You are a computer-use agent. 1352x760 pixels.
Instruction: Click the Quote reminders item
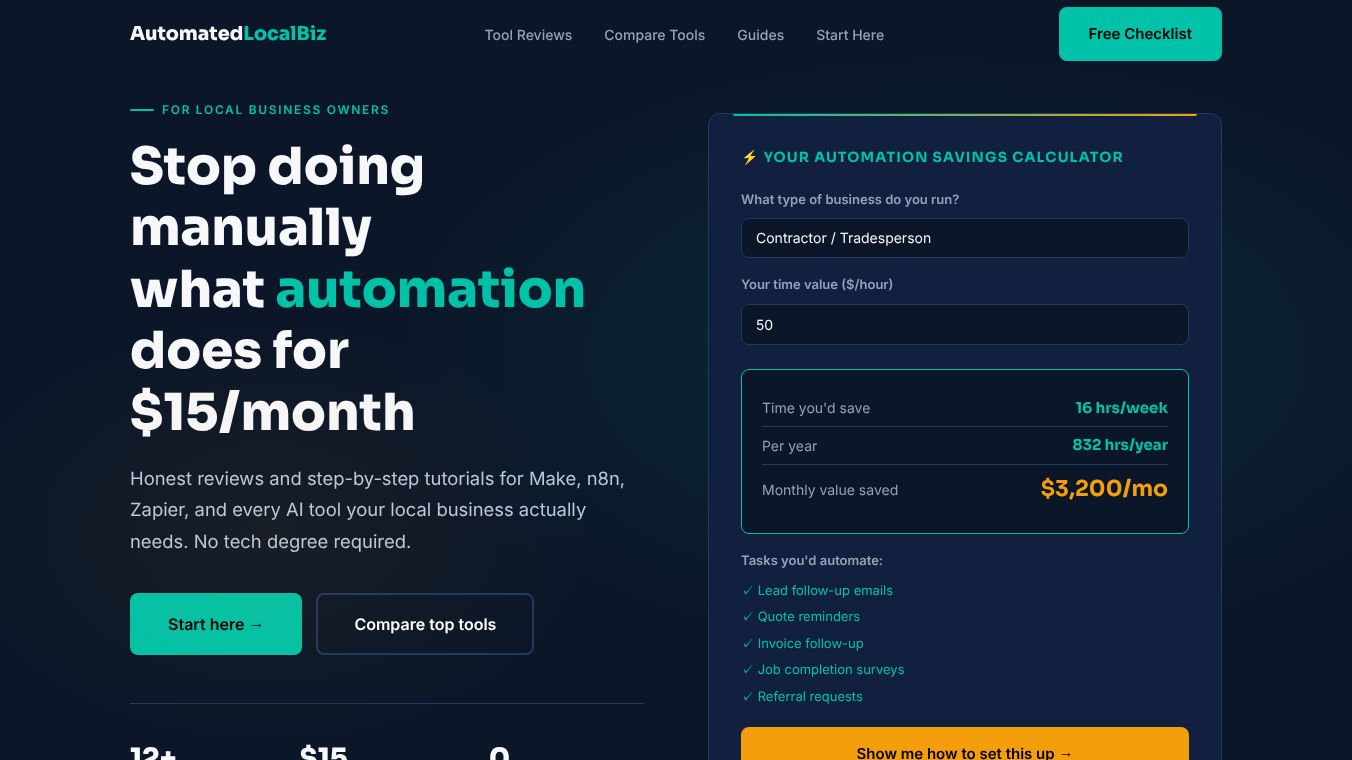pos(809,616)
